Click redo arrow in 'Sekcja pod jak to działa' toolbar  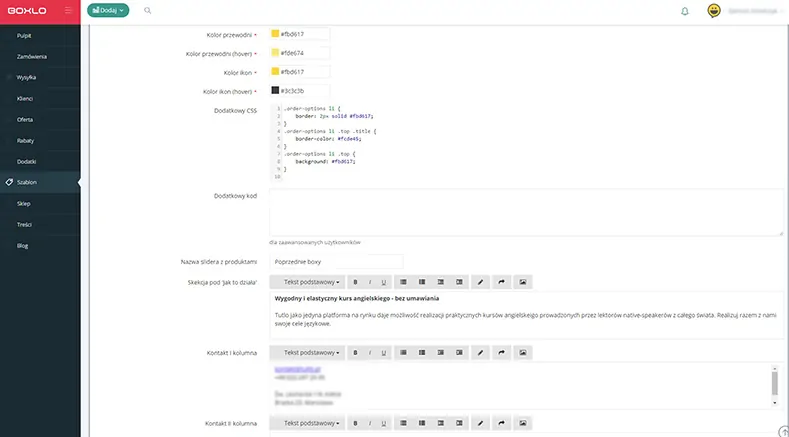click(501, 282)
